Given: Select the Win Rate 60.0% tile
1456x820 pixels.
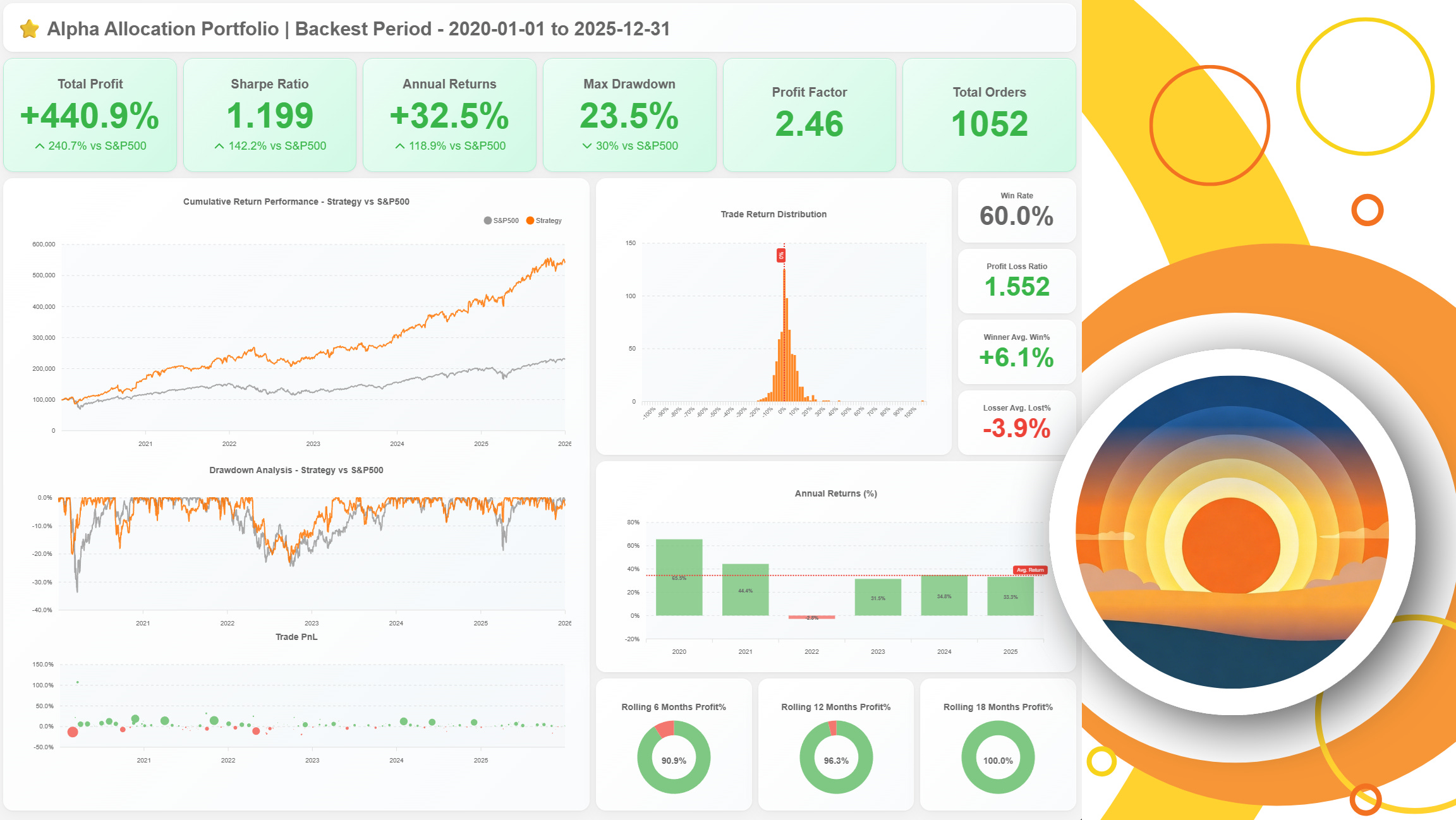Looking at the screenshot, I should pyautogui.click(x=1016, y=210).
